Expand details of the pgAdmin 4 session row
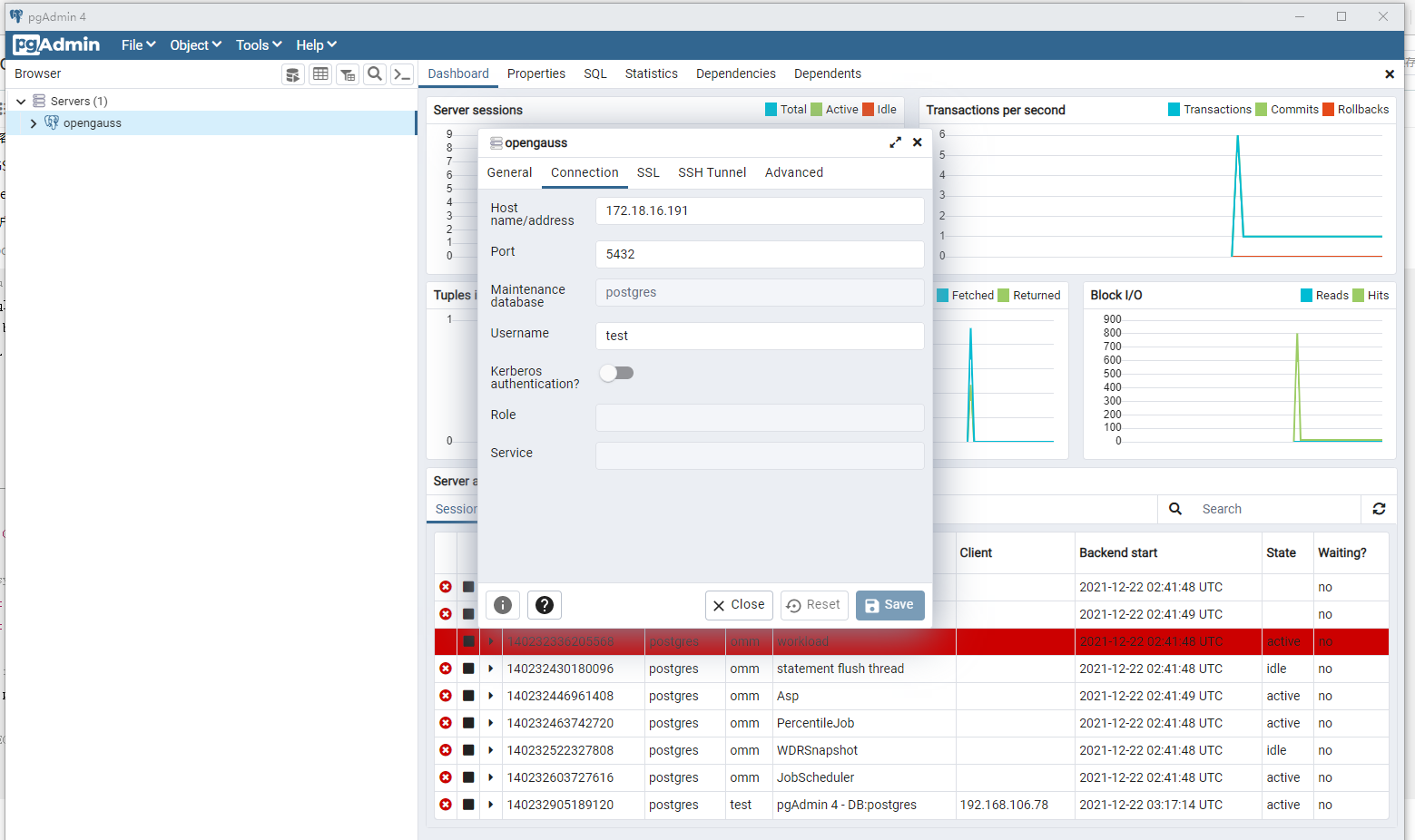Viewport: 1415px width, 840px height. pos(491,805)
